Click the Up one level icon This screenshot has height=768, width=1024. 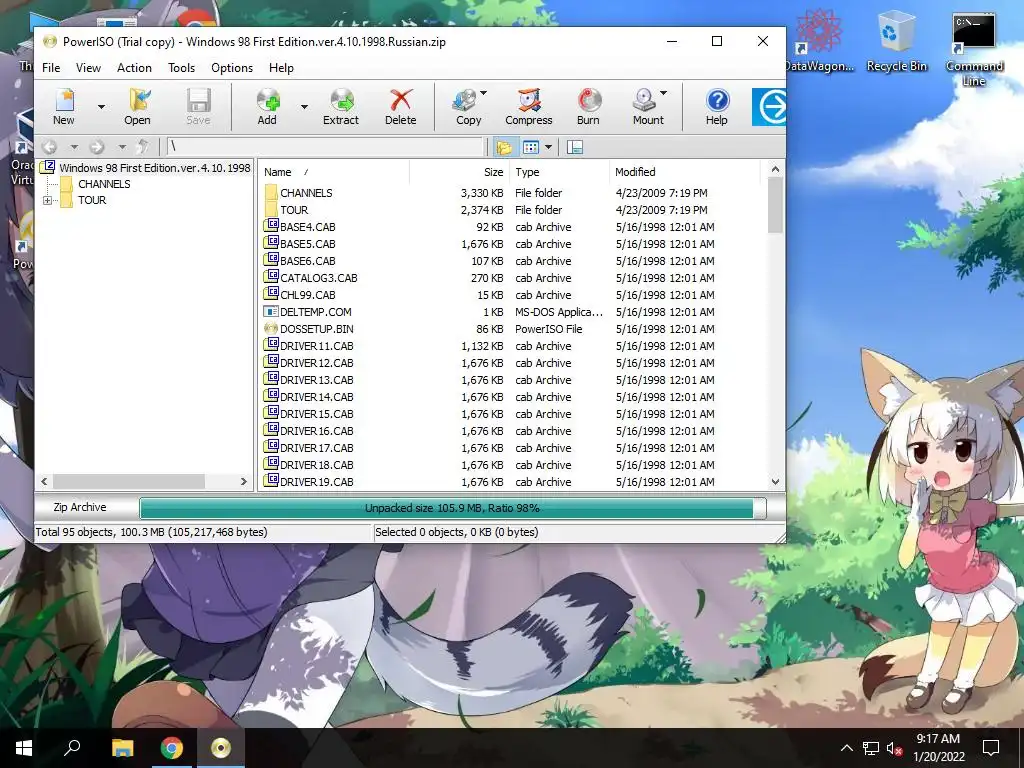pyautogui.click(x=143, y=147)
